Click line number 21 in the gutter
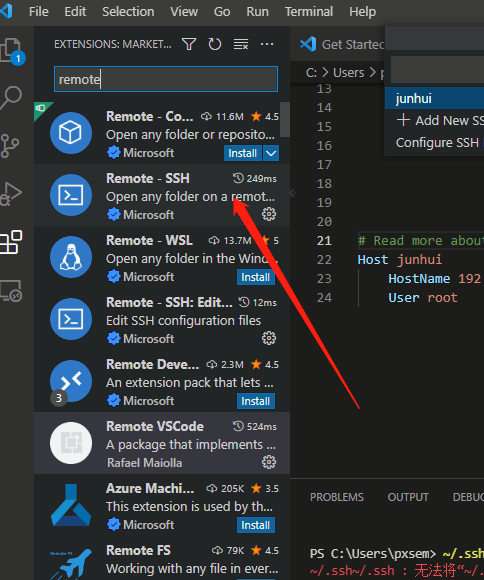Screen dimensions: 484x580 (324, 241)
